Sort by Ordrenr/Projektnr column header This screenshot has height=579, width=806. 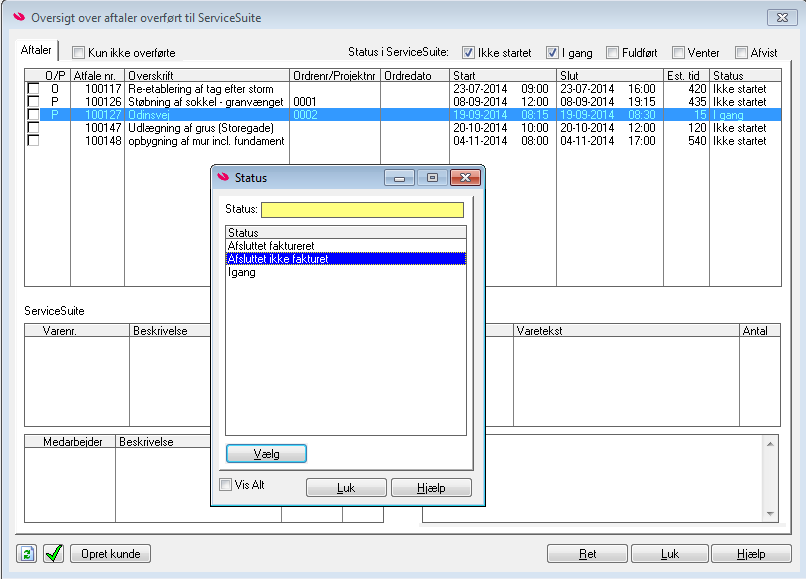pos(335,76)
